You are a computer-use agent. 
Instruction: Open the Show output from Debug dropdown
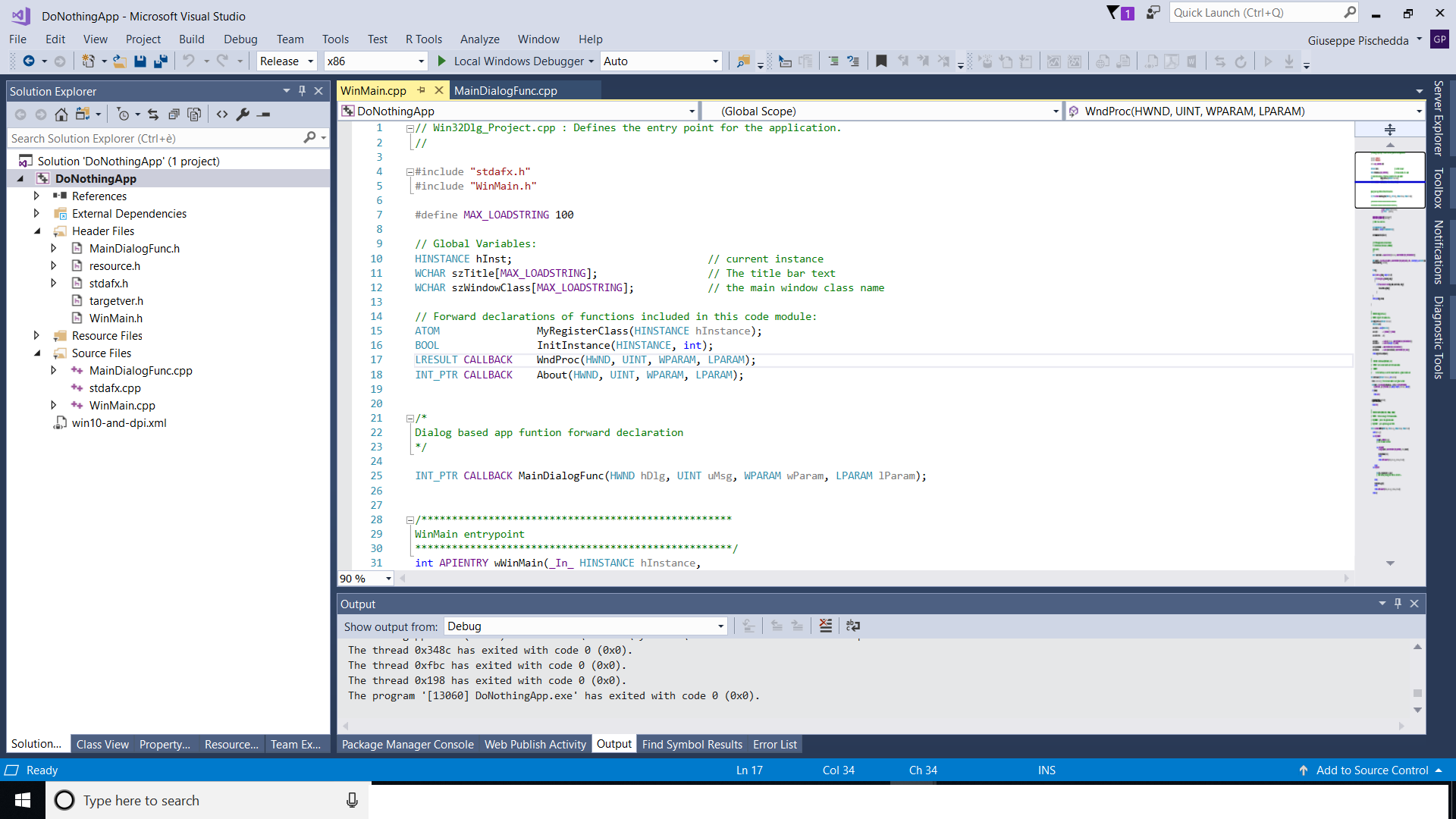coord(585,626)
